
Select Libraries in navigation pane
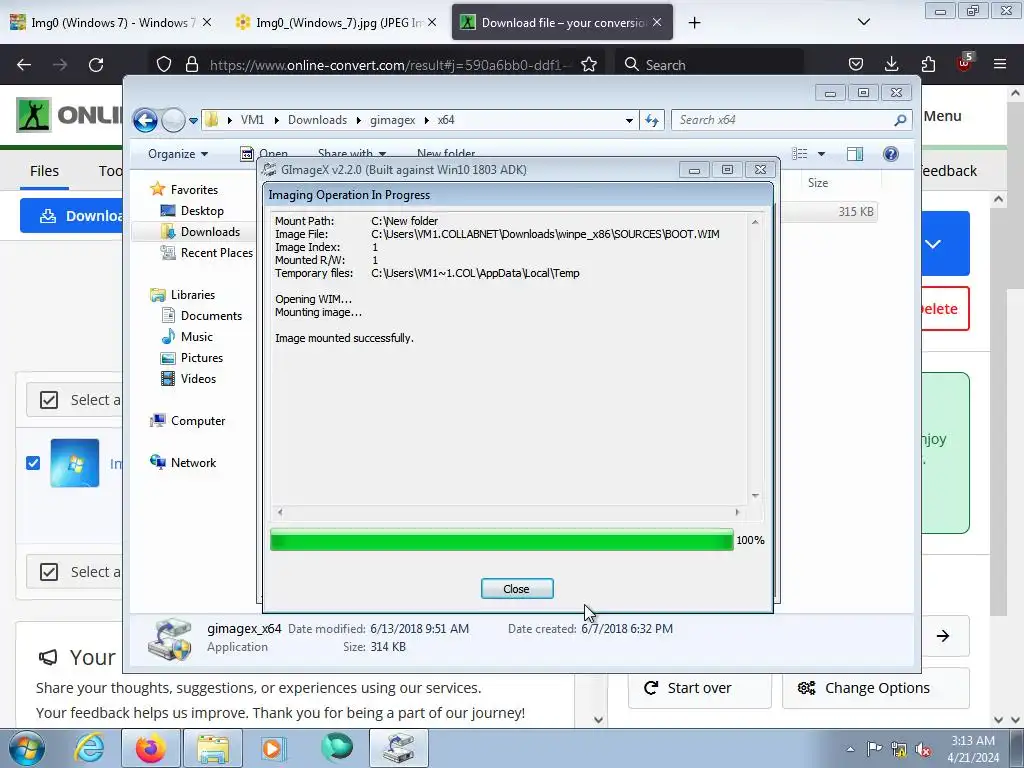[193, 295]
